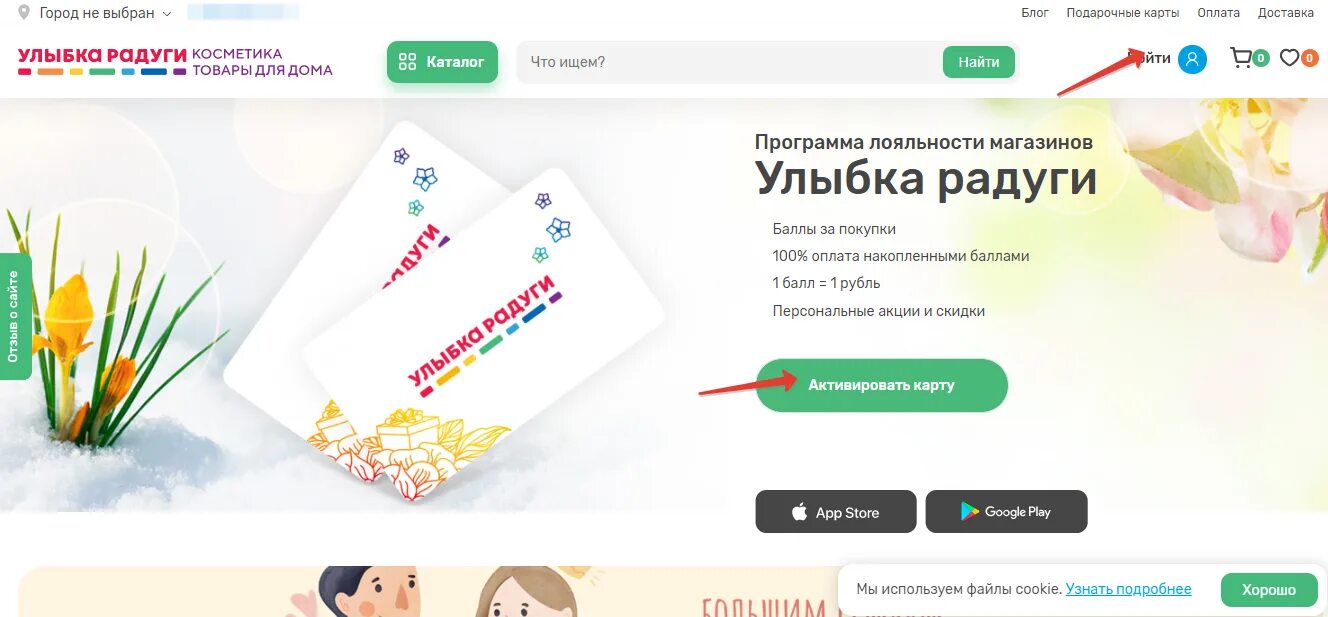Click the grid icon in Каталог button
The width and height of the screenshot is (1328, 617).
pos(407,62)
